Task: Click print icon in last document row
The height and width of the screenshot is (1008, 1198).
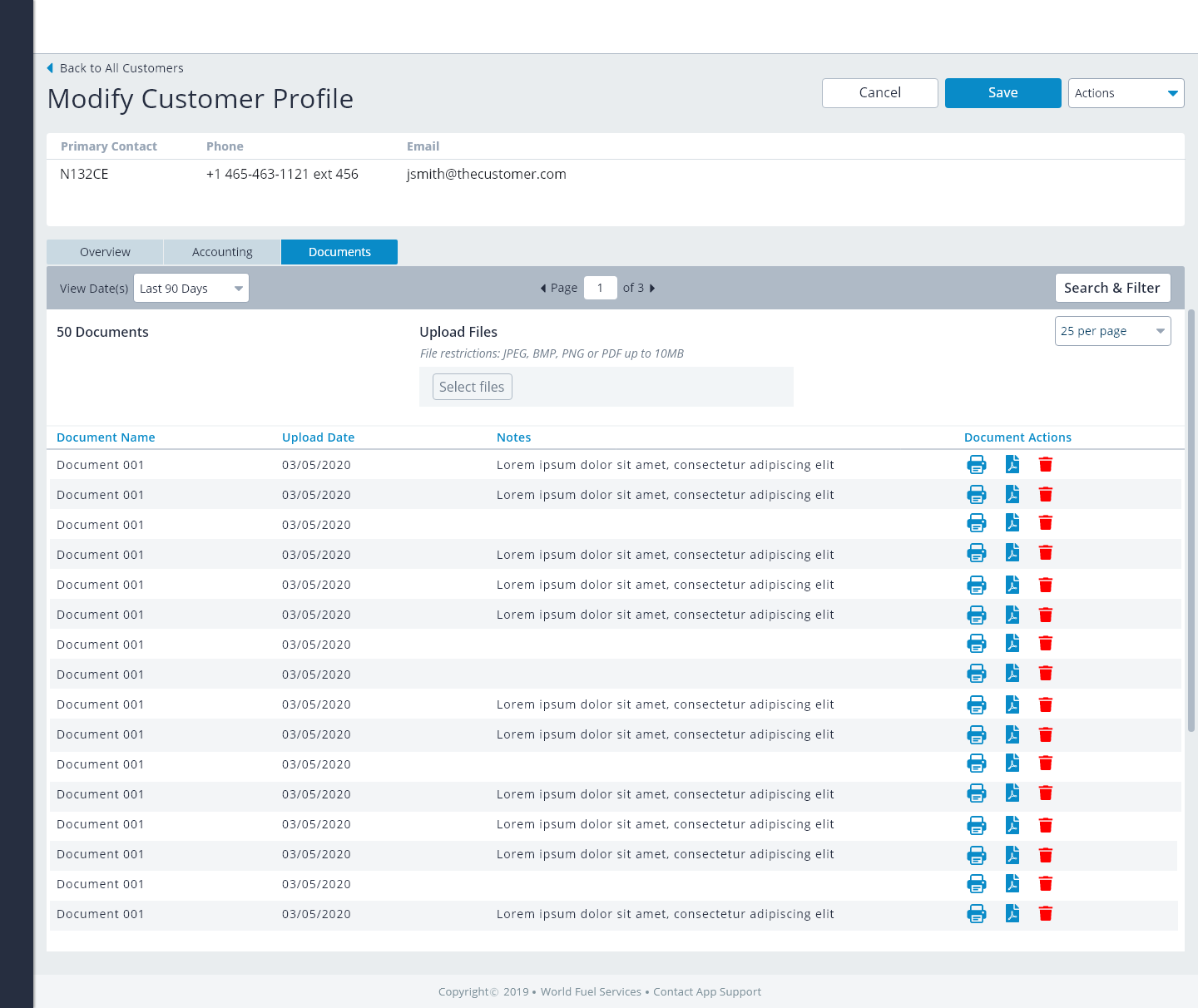Action: click(x=976, y=914)
